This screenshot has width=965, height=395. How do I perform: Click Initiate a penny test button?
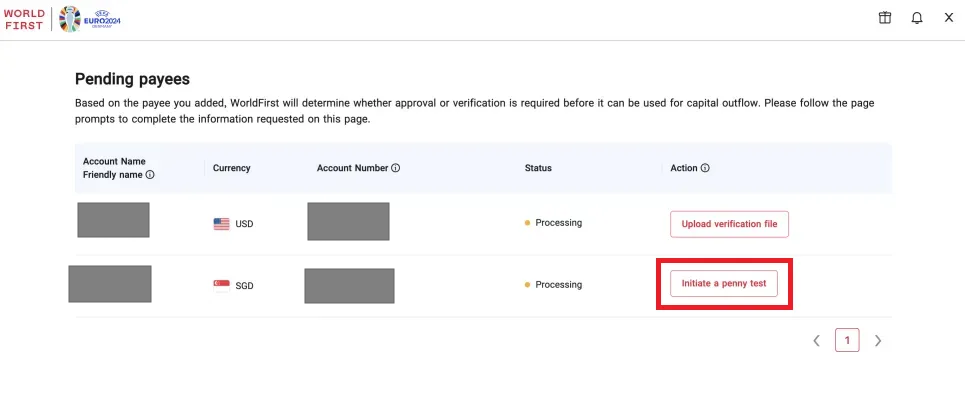724,284
